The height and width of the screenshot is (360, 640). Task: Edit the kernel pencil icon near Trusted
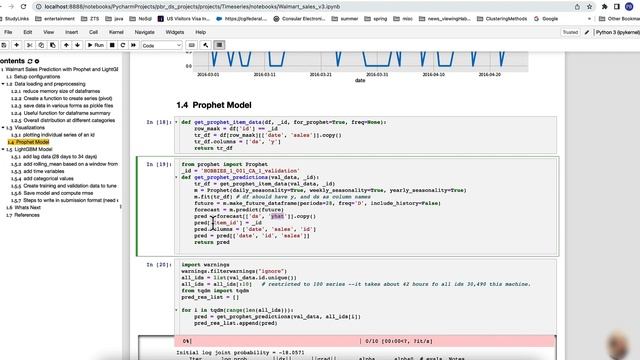click(587, 32)
